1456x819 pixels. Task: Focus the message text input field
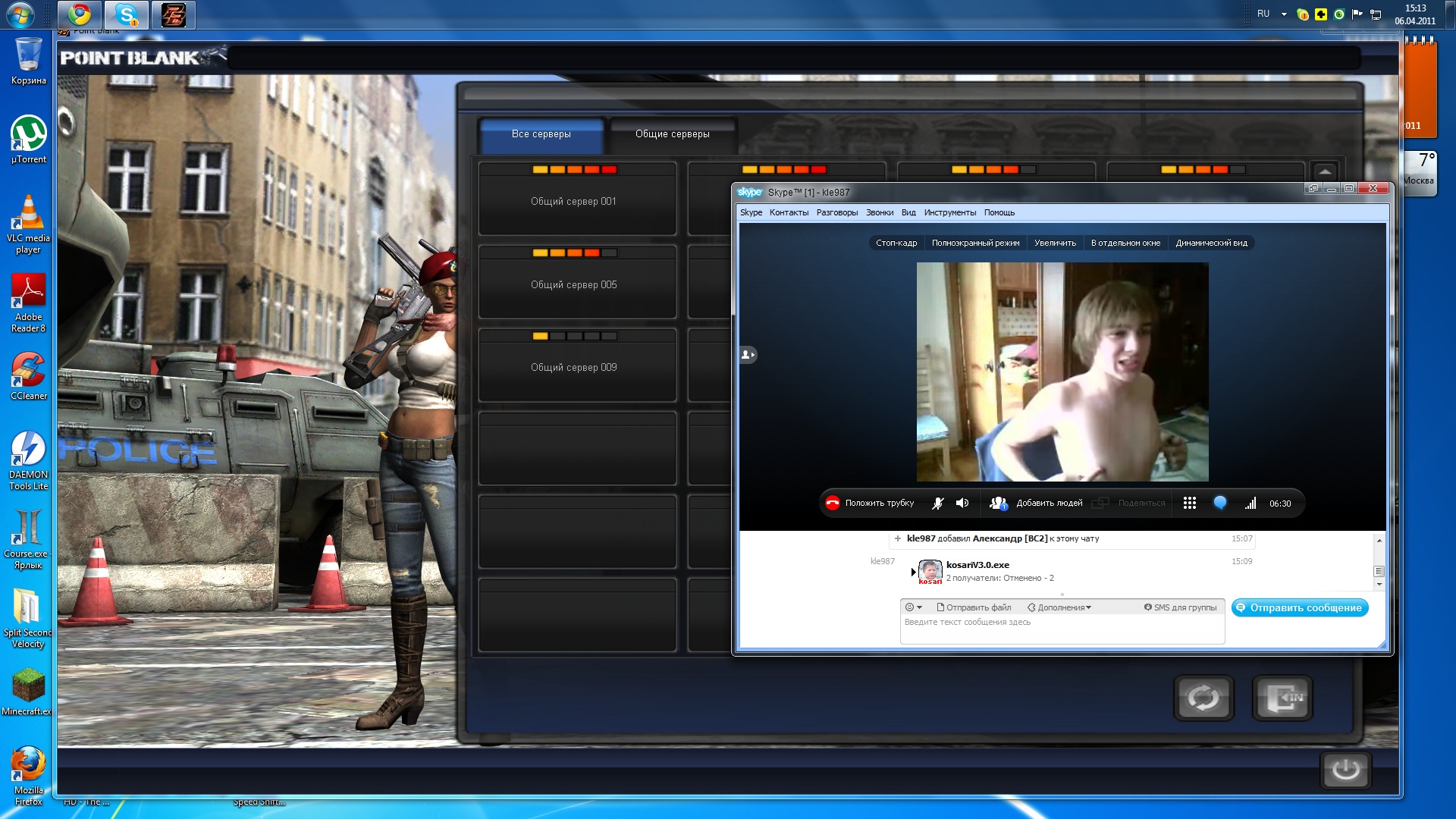[x=1062, y=629]
